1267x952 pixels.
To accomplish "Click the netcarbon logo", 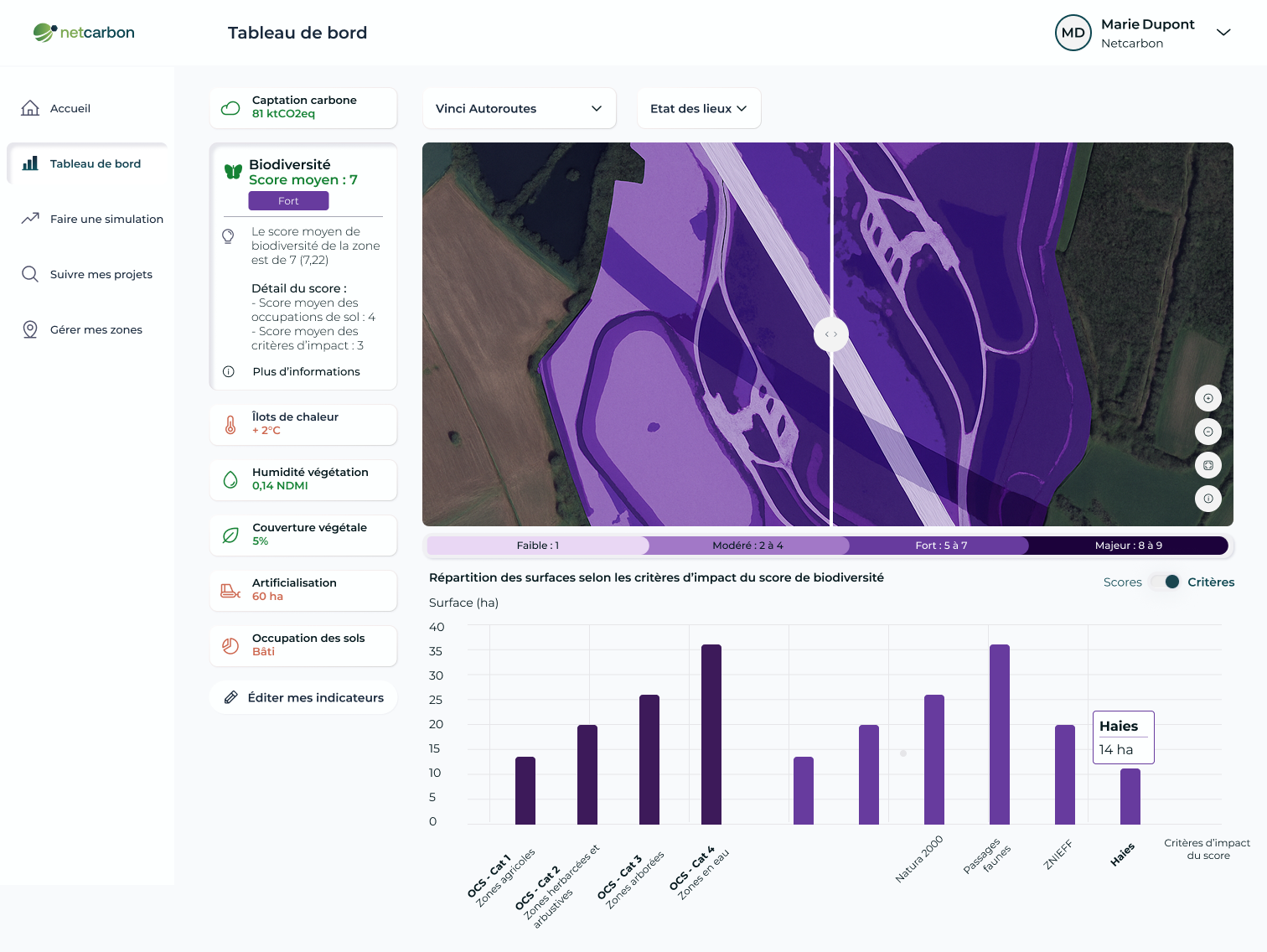I will [x=84, y=33].
